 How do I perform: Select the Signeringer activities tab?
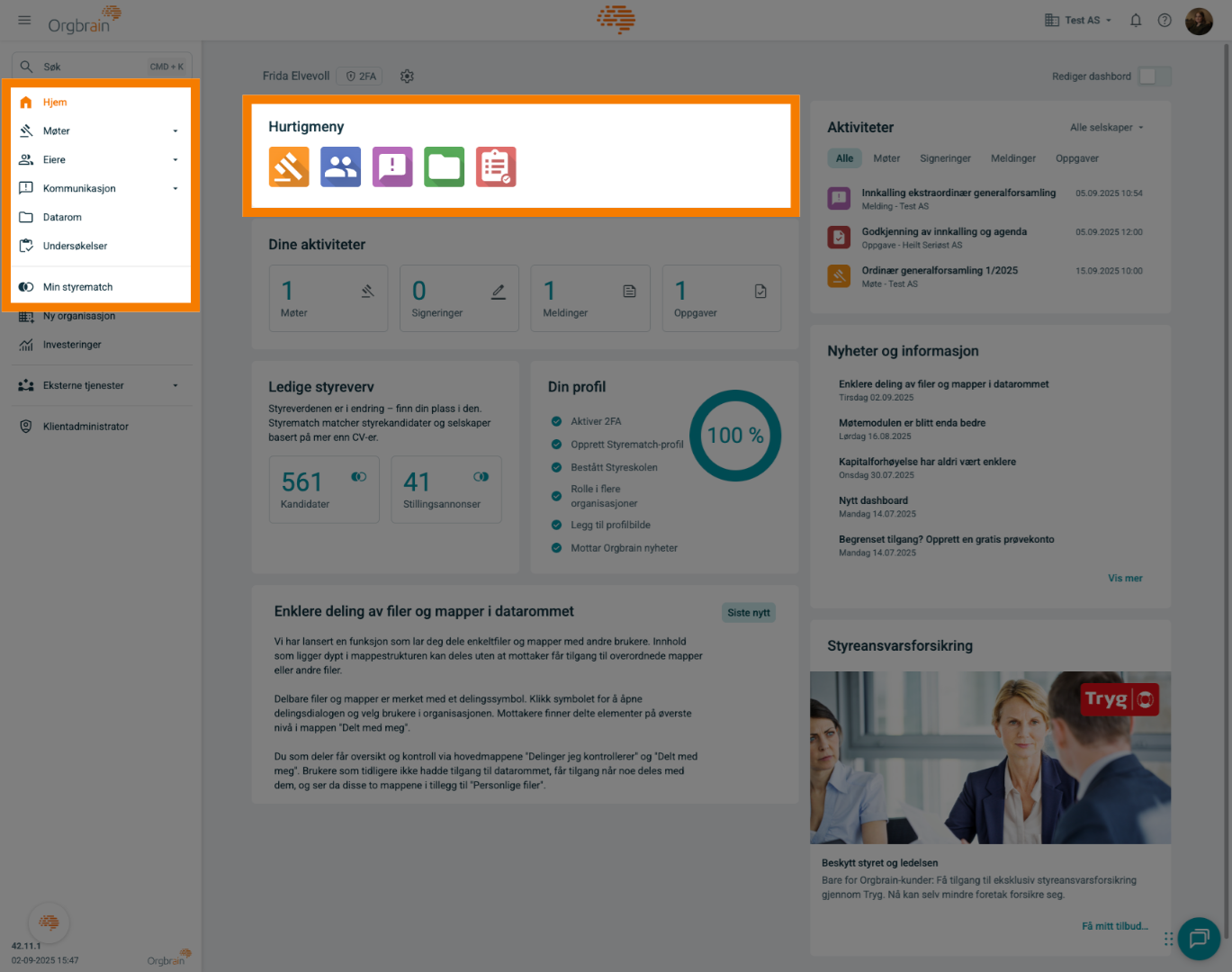tap(945, 158)
